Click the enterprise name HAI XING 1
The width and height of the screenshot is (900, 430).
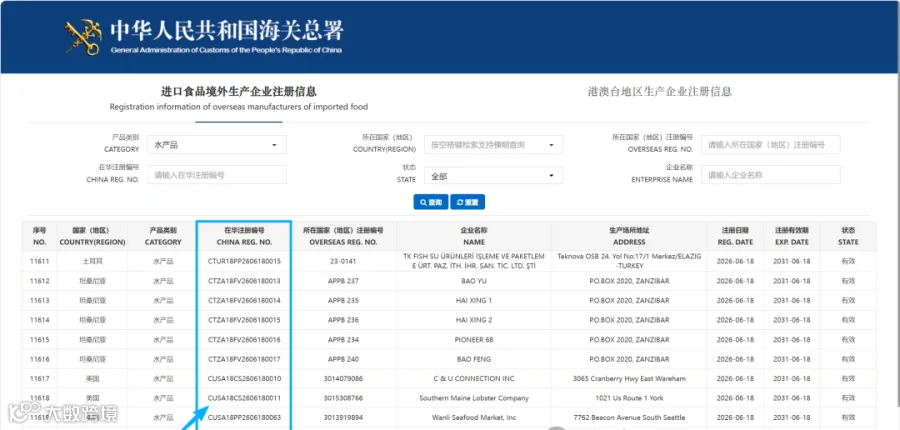tap(474, 300)
